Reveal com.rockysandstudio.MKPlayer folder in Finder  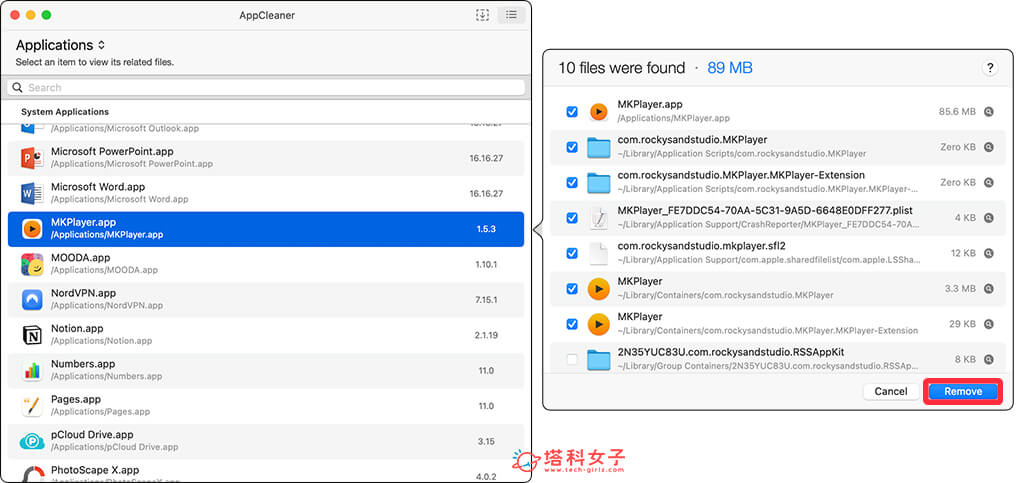pyautogui.click(x=989, y=147)
